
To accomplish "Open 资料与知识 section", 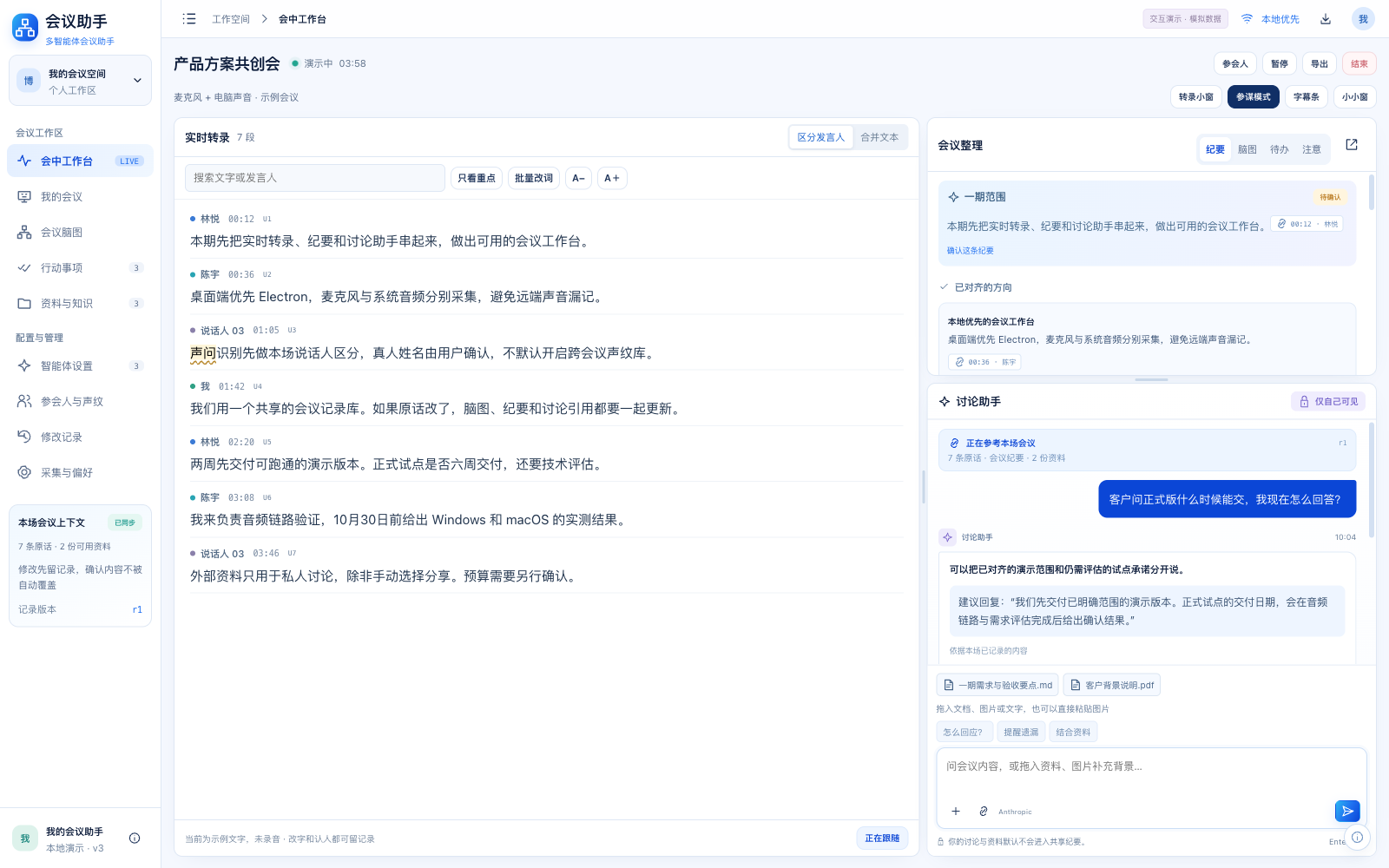I will pyautogui.click(x=80, y=304).
